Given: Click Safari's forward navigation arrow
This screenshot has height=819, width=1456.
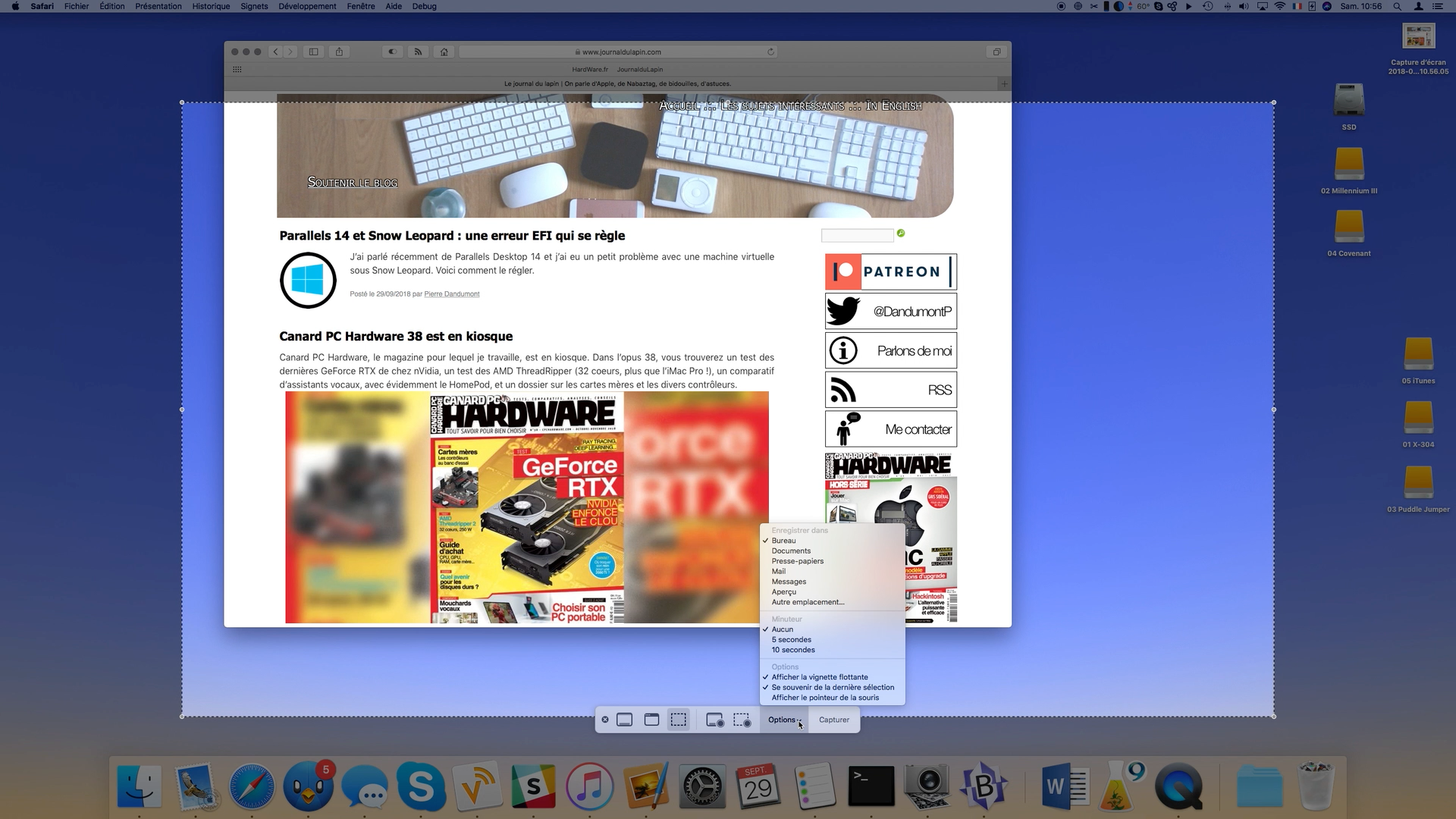Looking at the screenshot, I should [x=290, y=52].
